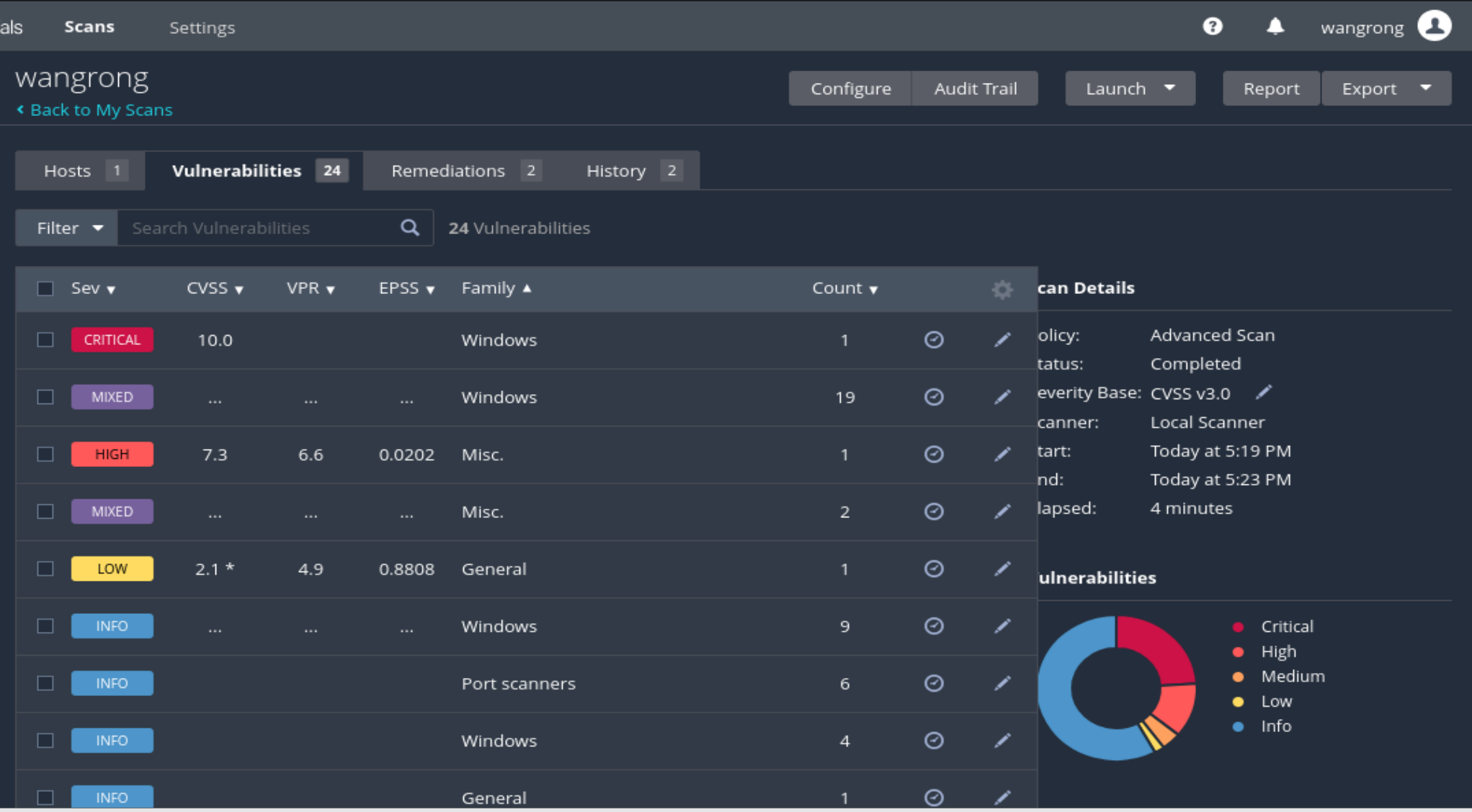1472x812 pixels.
Task: Open the notifications bell icon
Action: click(1275, 27)
